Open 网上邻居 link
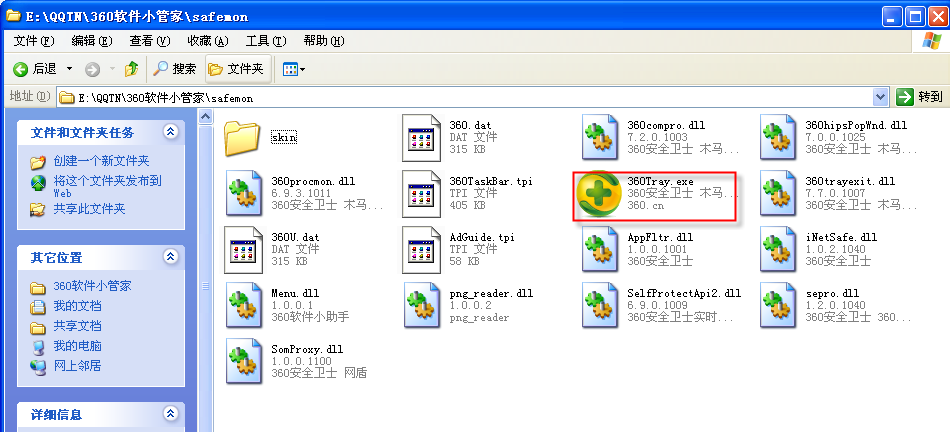Image resolution: width=950 pixels, height=432 pixels. click(77, 366)
